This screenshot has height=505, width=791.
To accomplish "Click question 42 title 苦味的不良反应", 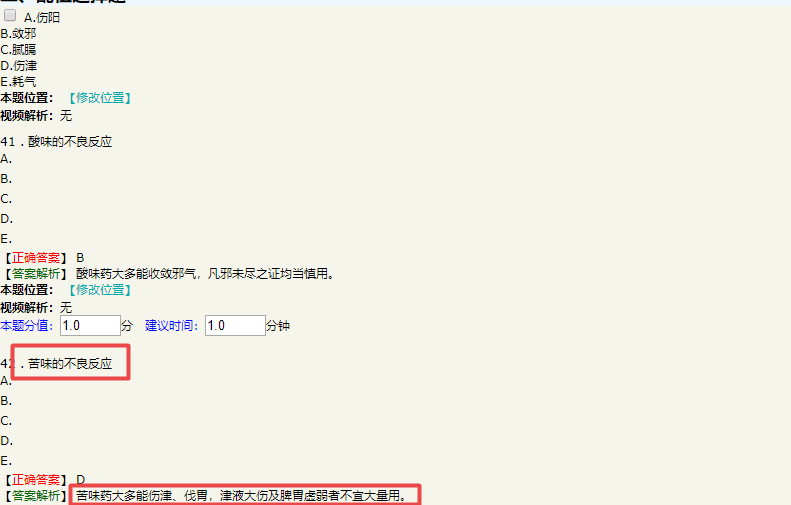I will [70, 363].
